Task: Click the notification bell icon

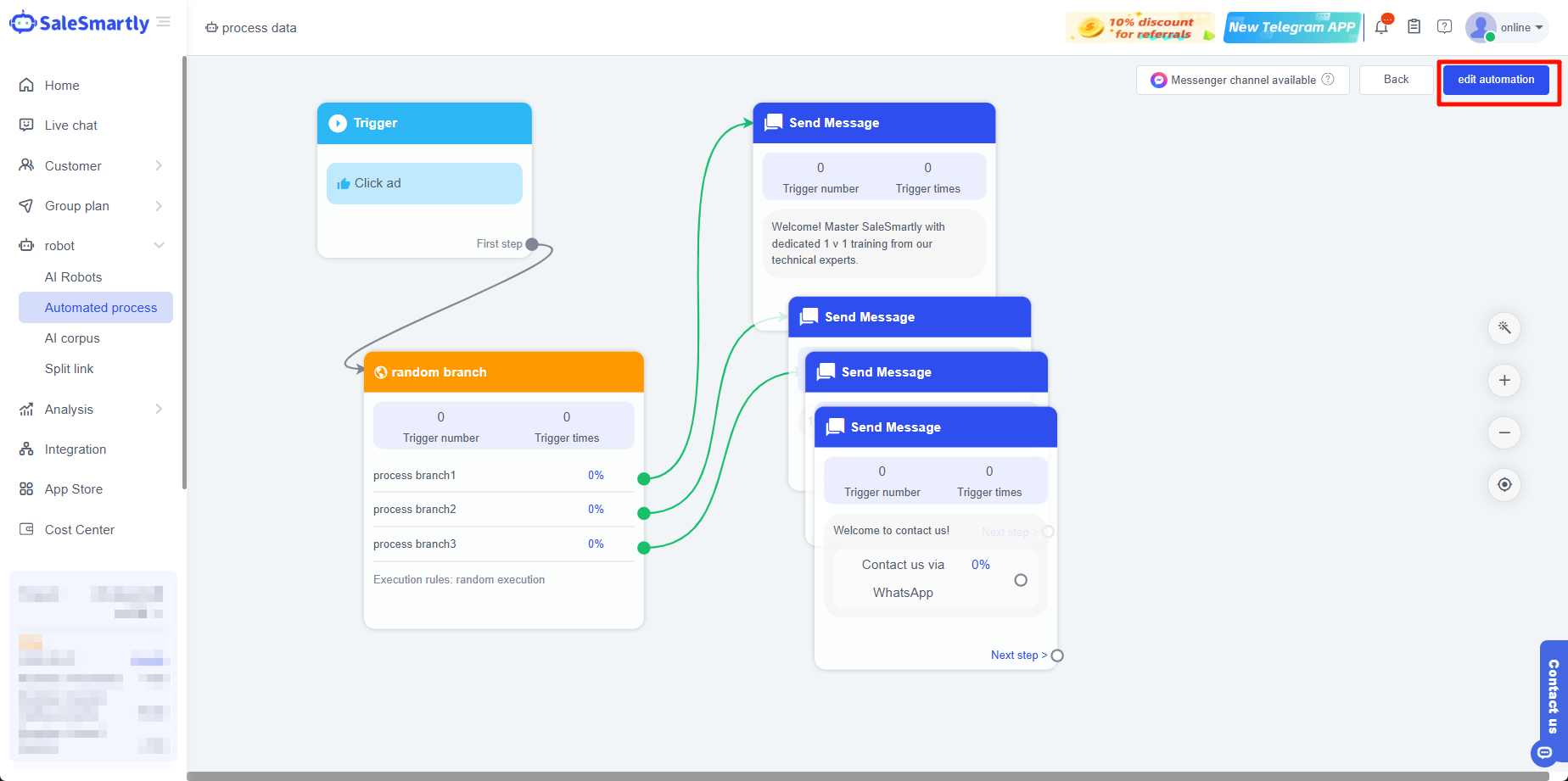Action: tap(1381, 27)
